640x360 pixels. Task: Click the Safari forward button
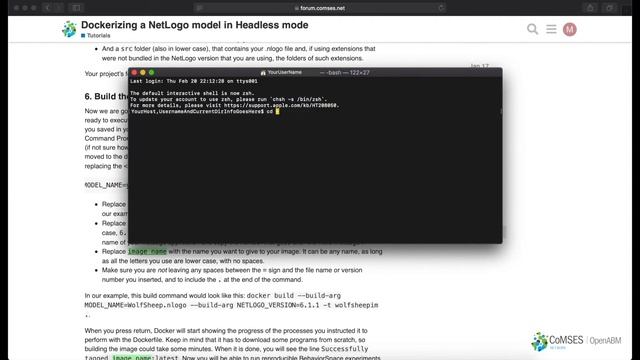(x=59, y=8)
